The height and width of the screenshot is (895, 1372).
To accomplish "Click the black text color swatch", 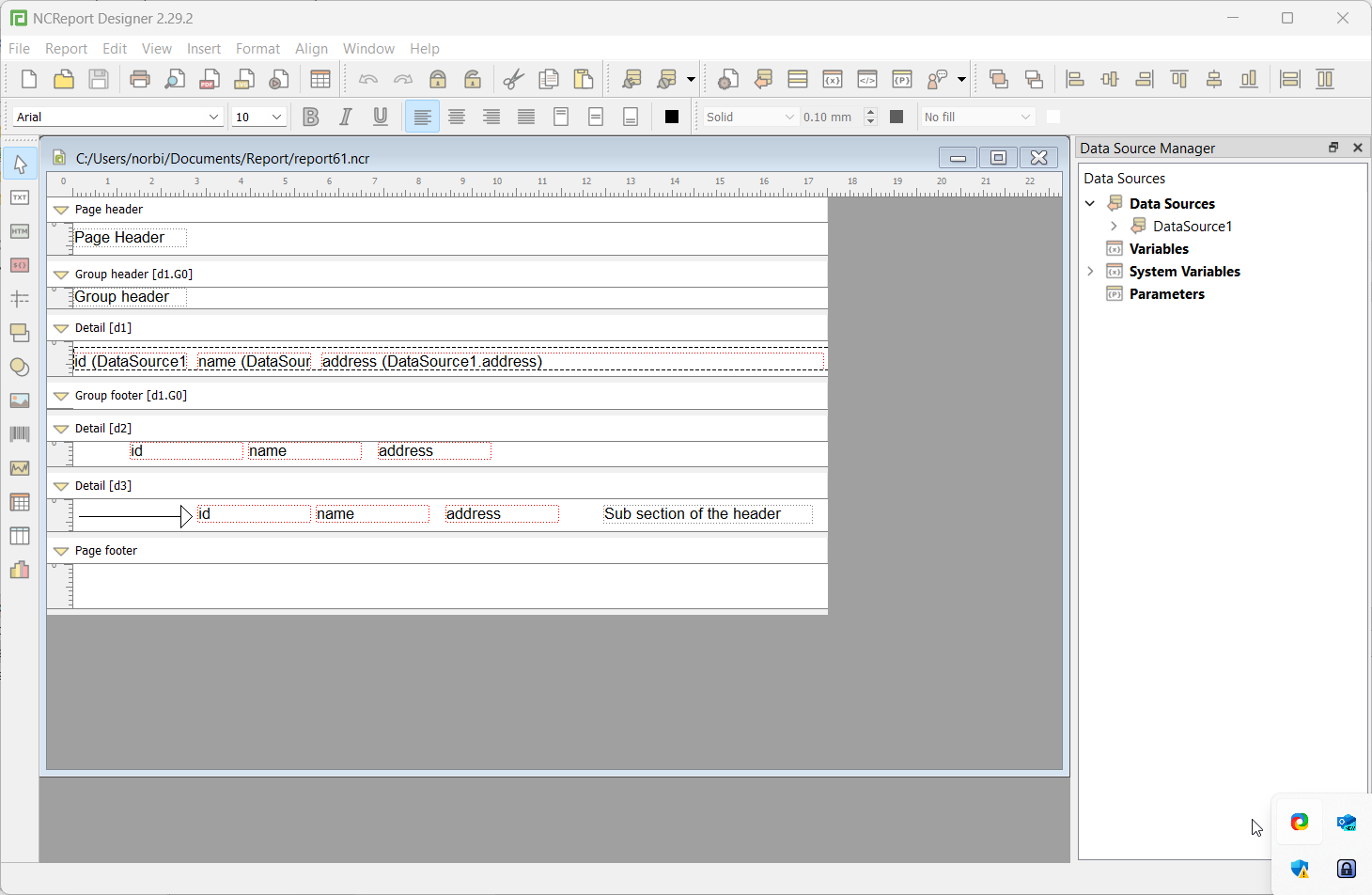I will pos(672,117).
